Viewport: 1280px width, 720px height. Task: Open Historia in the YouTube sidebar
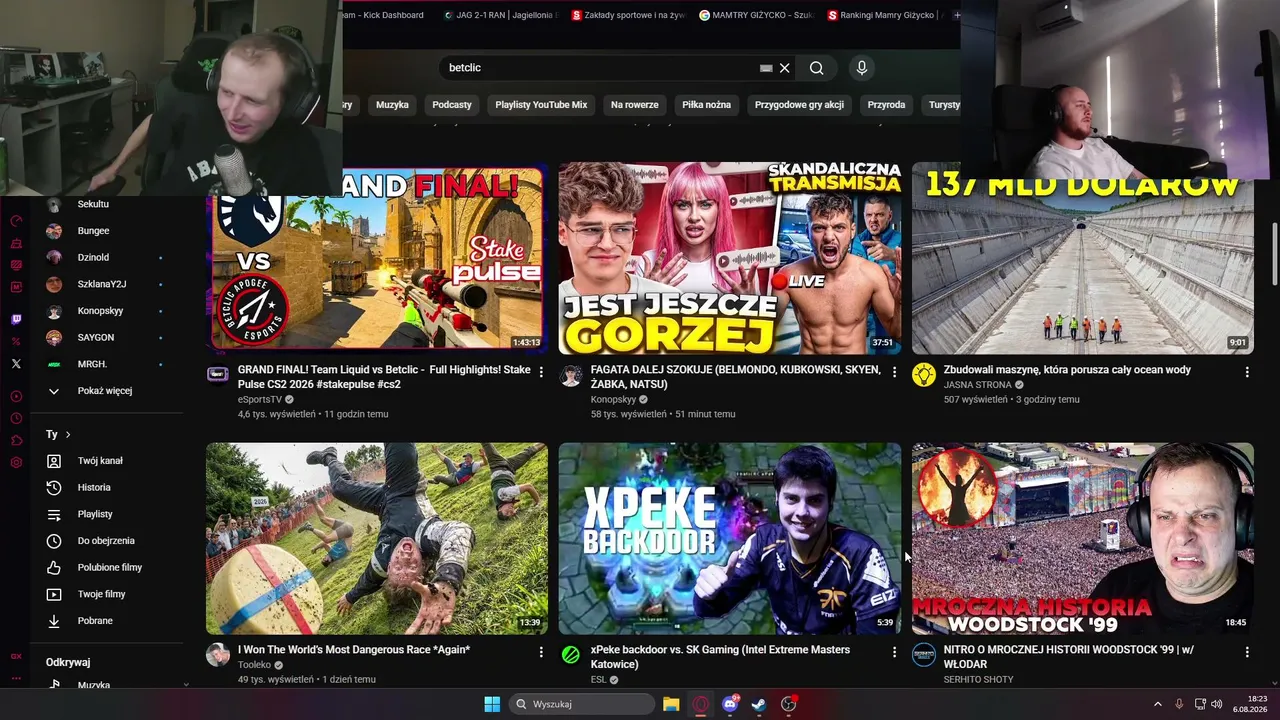(x=96, y=488)
